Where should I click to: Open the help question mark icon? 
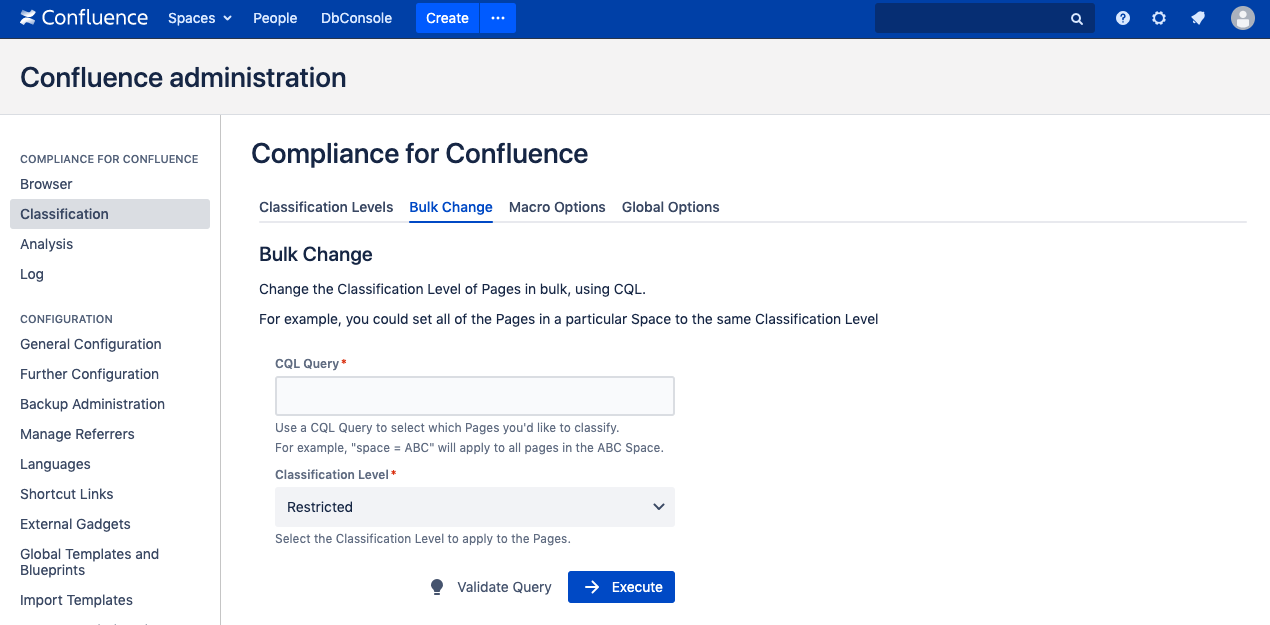1122,18
